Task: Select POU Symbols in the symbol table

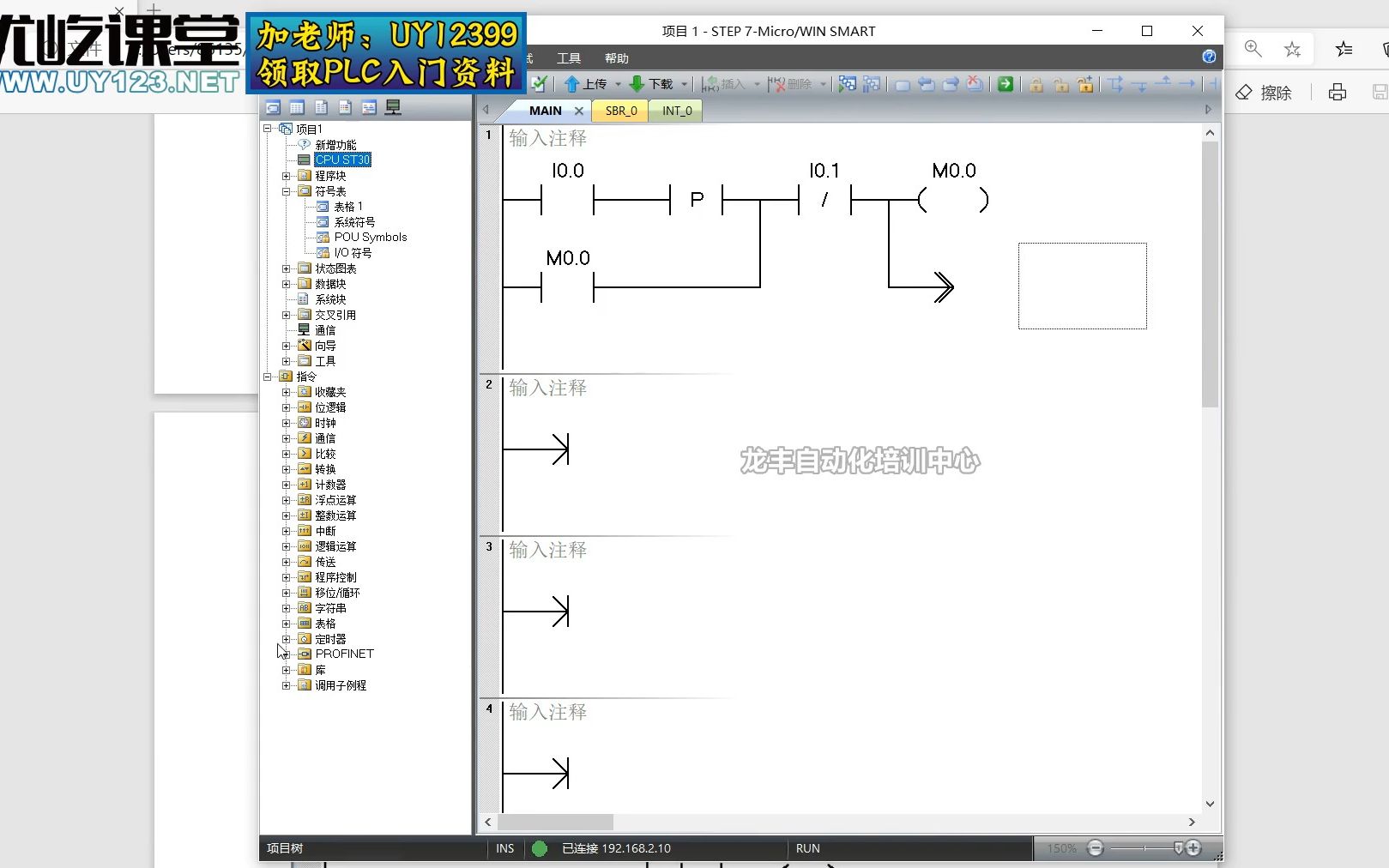Action: (x=371, y=238)
